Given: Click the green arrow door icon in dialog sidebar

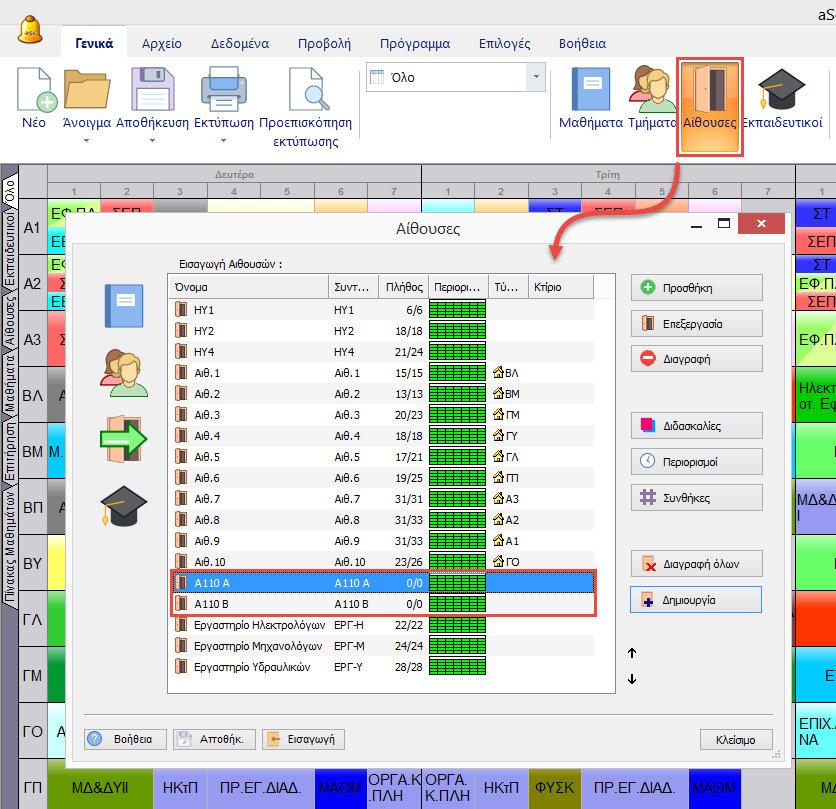Looking at the screenshot, I should pyautogui.click(x=124, y=438).
